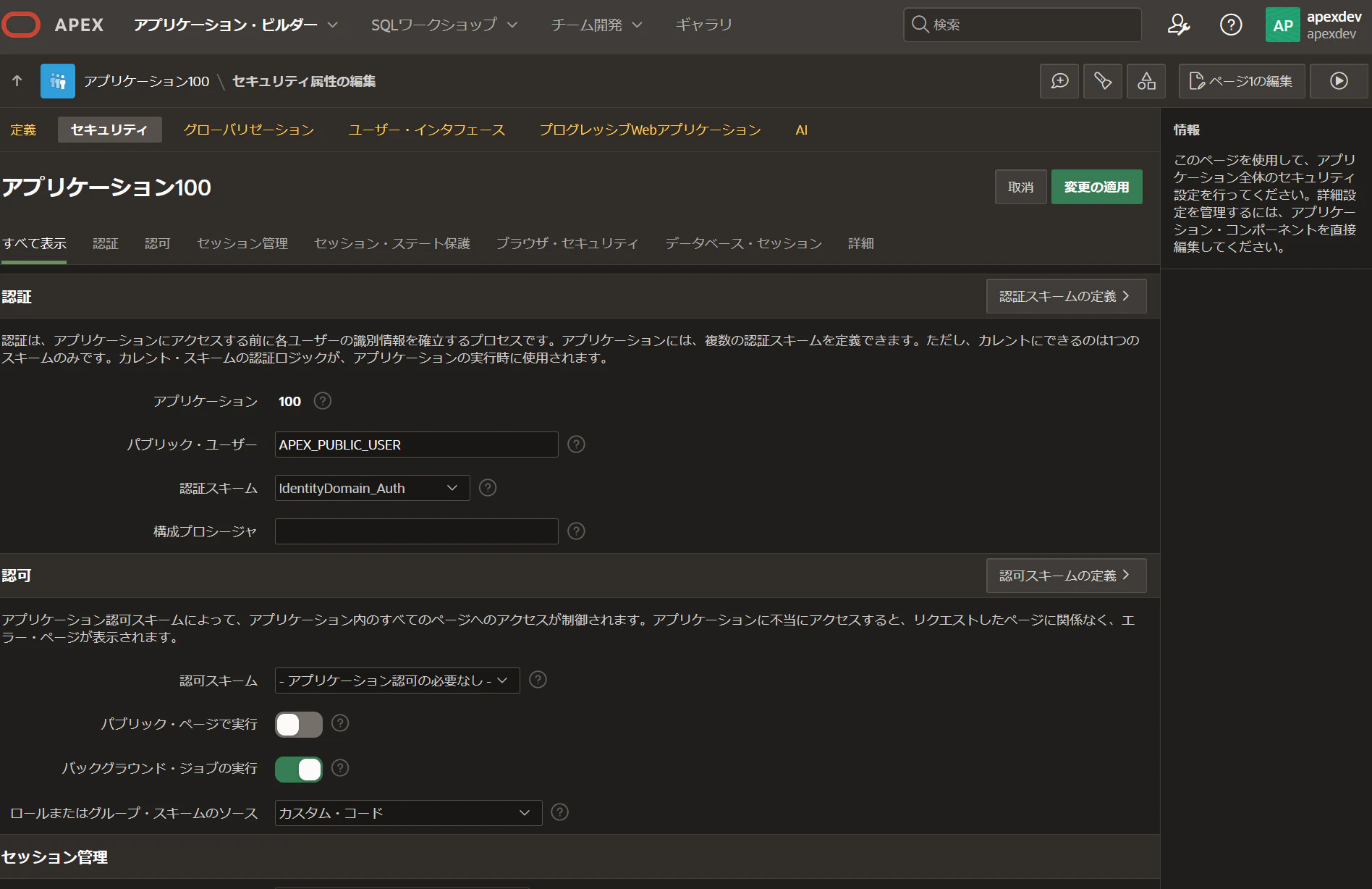Image resolution: width=1372 pixels, height=889 pixels.
Task: Open 認証スキームの定義 button
Action: [x=1066, y=296]
